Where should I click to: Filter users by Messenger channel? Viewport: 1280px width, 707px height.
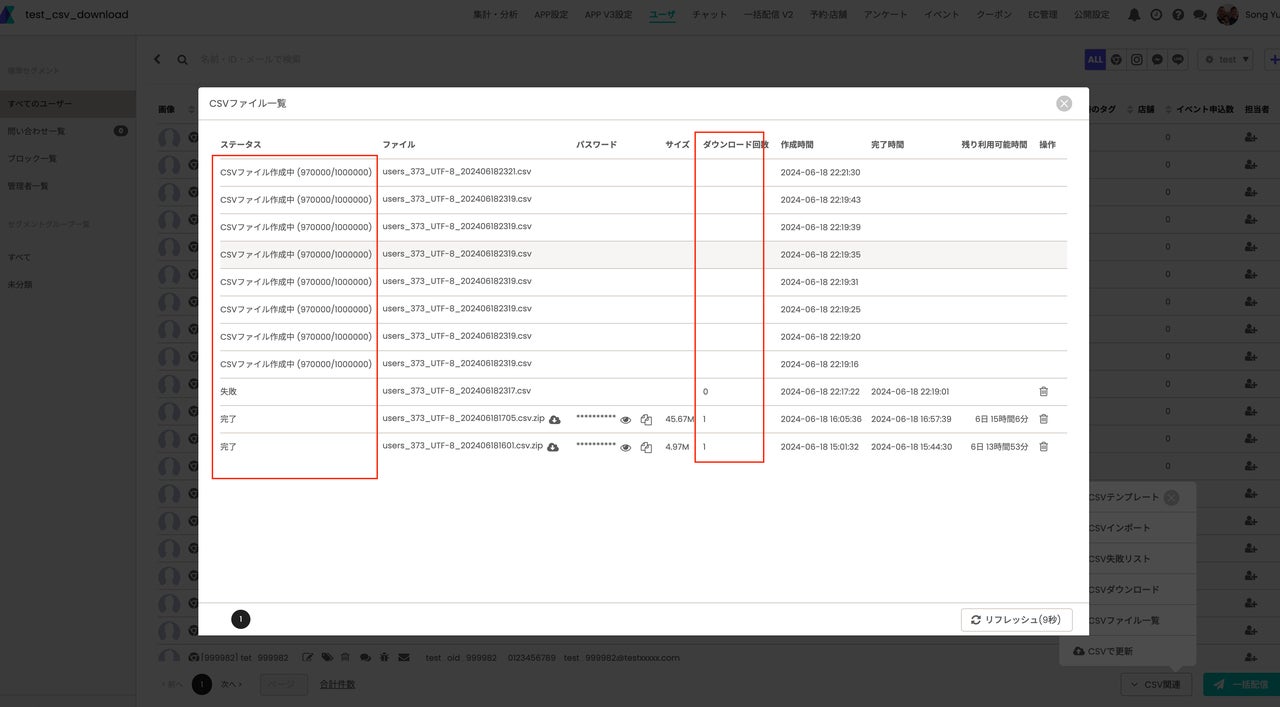[x=1157, y=60]
